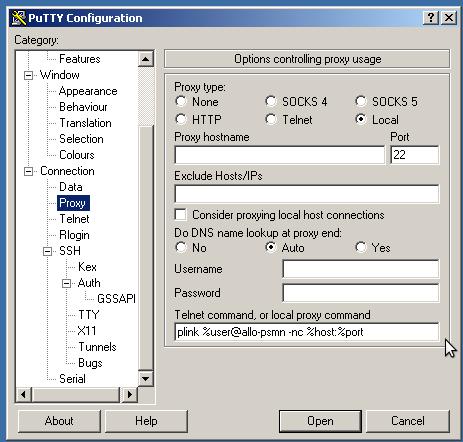The height and width of the screenshot is (442, 463).
Task: Open the Rlogin category
Action: click(74, 235)
